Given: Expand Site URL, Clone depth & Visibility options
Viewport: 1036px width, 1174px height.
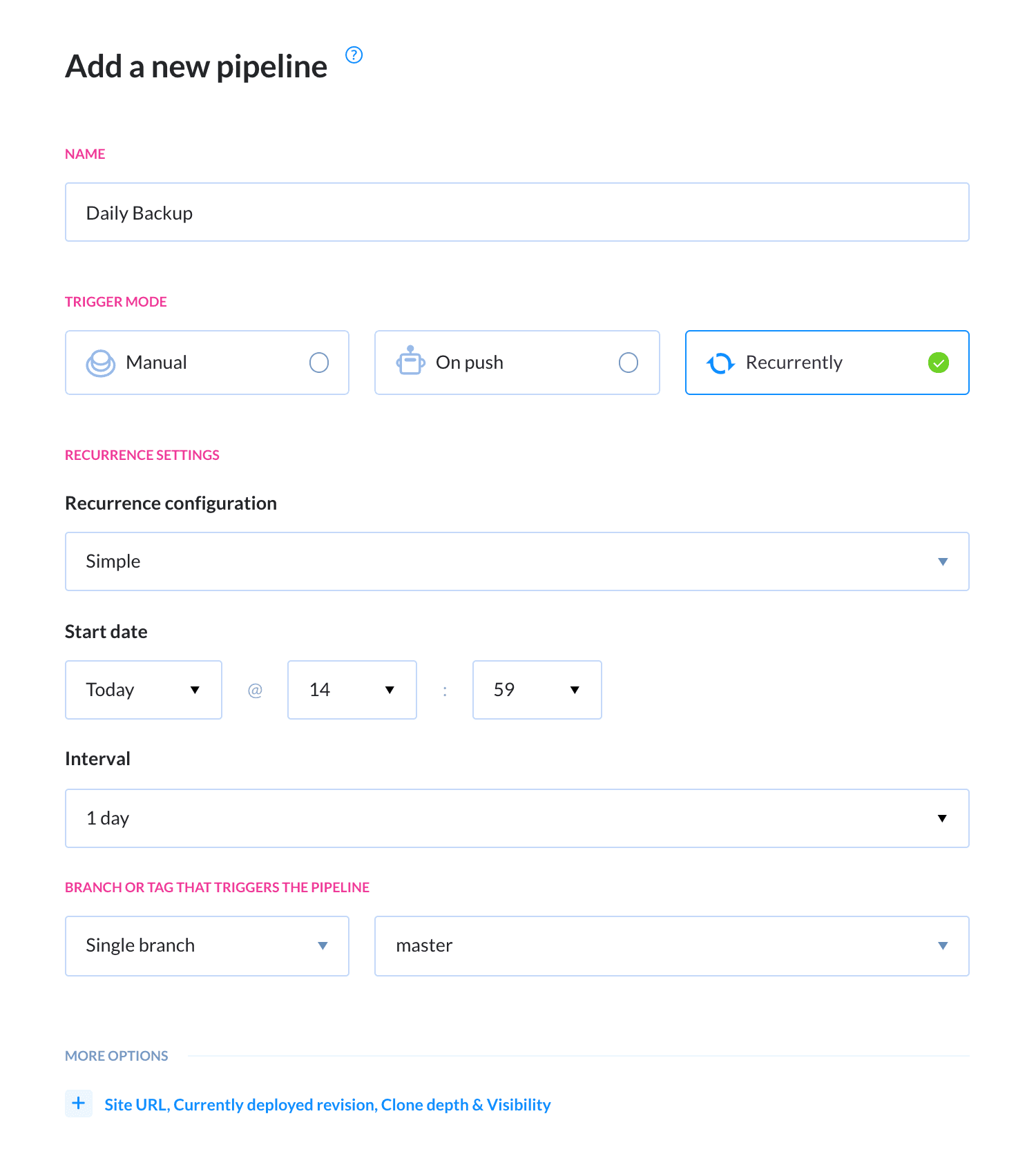Looking at the screenshot, I should 327,1105.
